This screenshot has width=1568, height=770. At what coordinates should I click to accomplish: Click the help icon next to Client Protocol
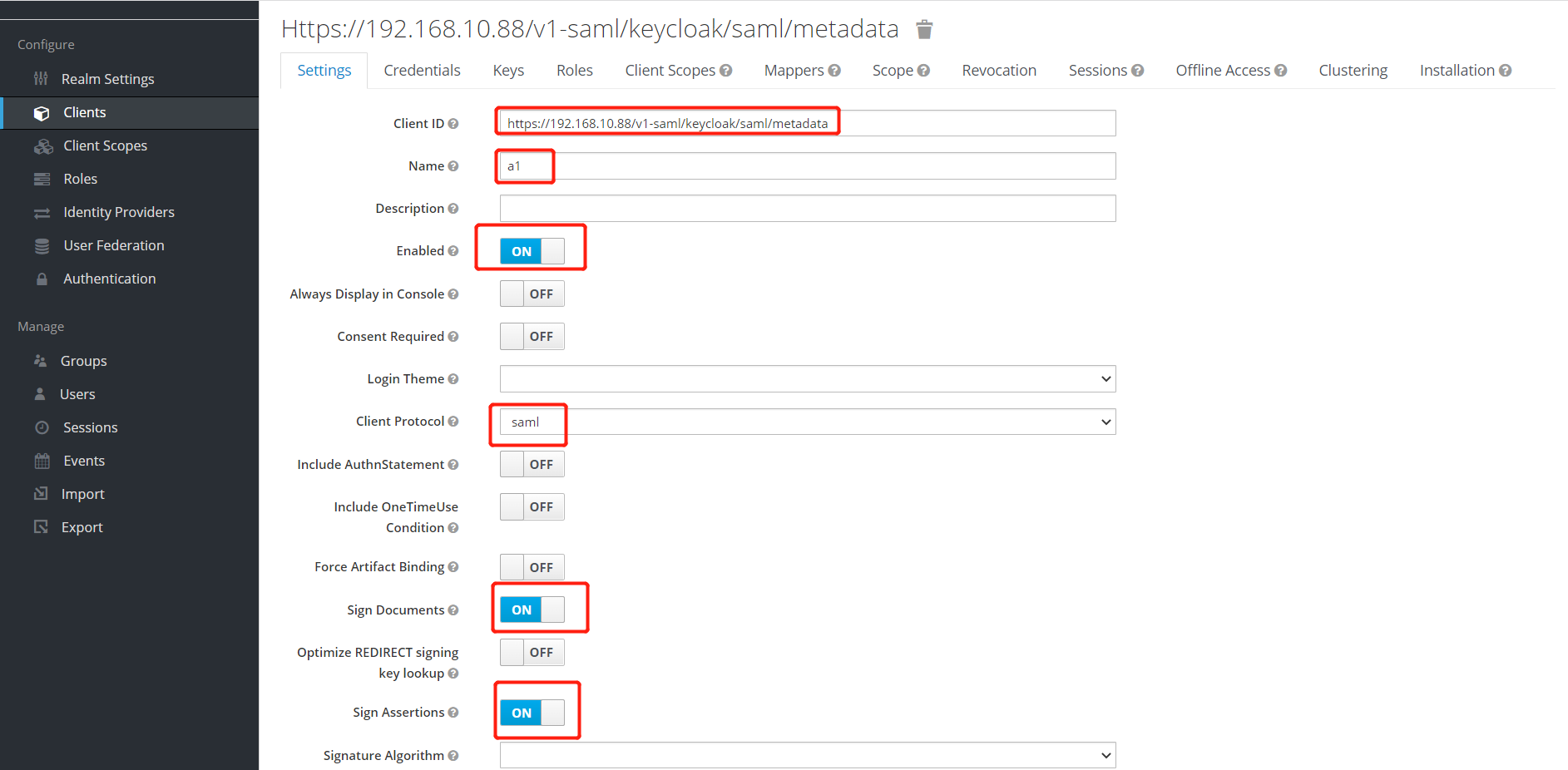click(x=453, y=422)
